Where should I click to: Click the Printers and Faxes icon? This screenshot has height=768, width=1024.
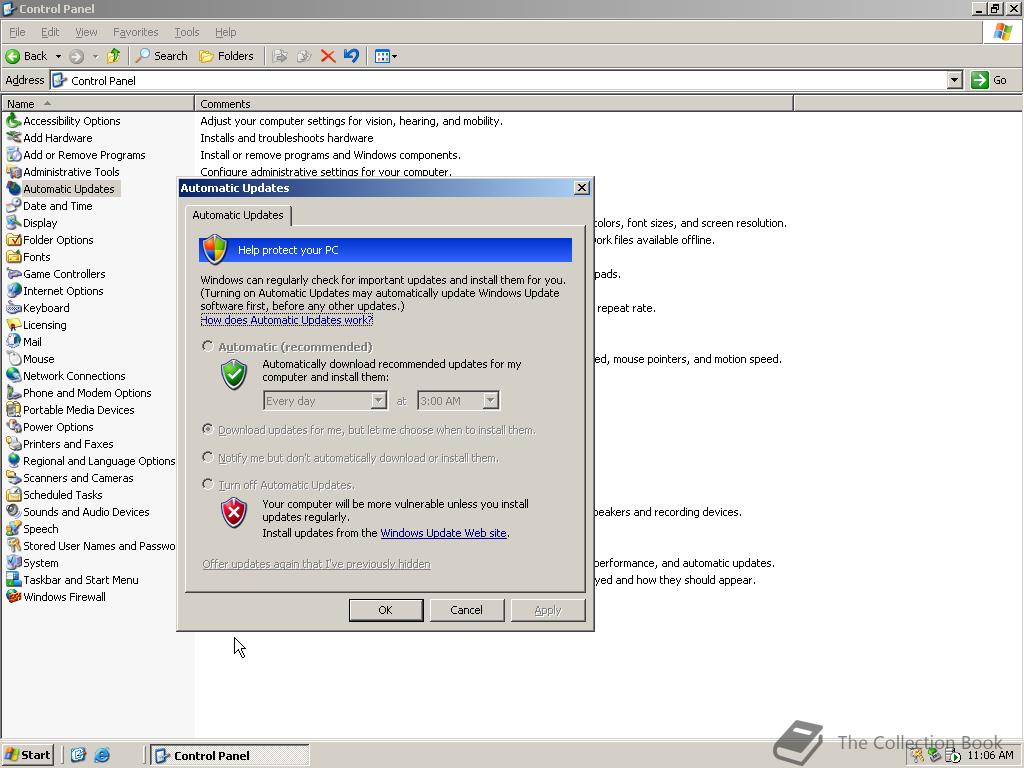coord(13,443)
